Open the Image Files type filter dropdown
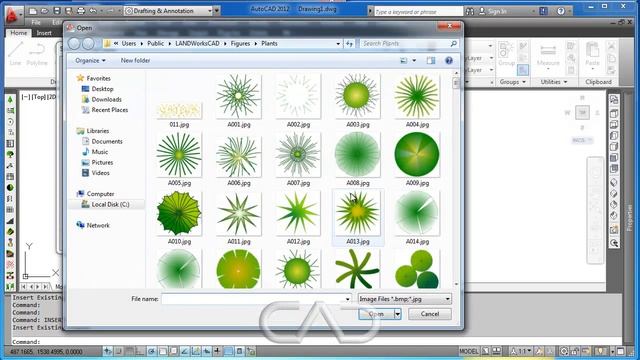The width and height of the screenshot is (640, 360). 404,299
